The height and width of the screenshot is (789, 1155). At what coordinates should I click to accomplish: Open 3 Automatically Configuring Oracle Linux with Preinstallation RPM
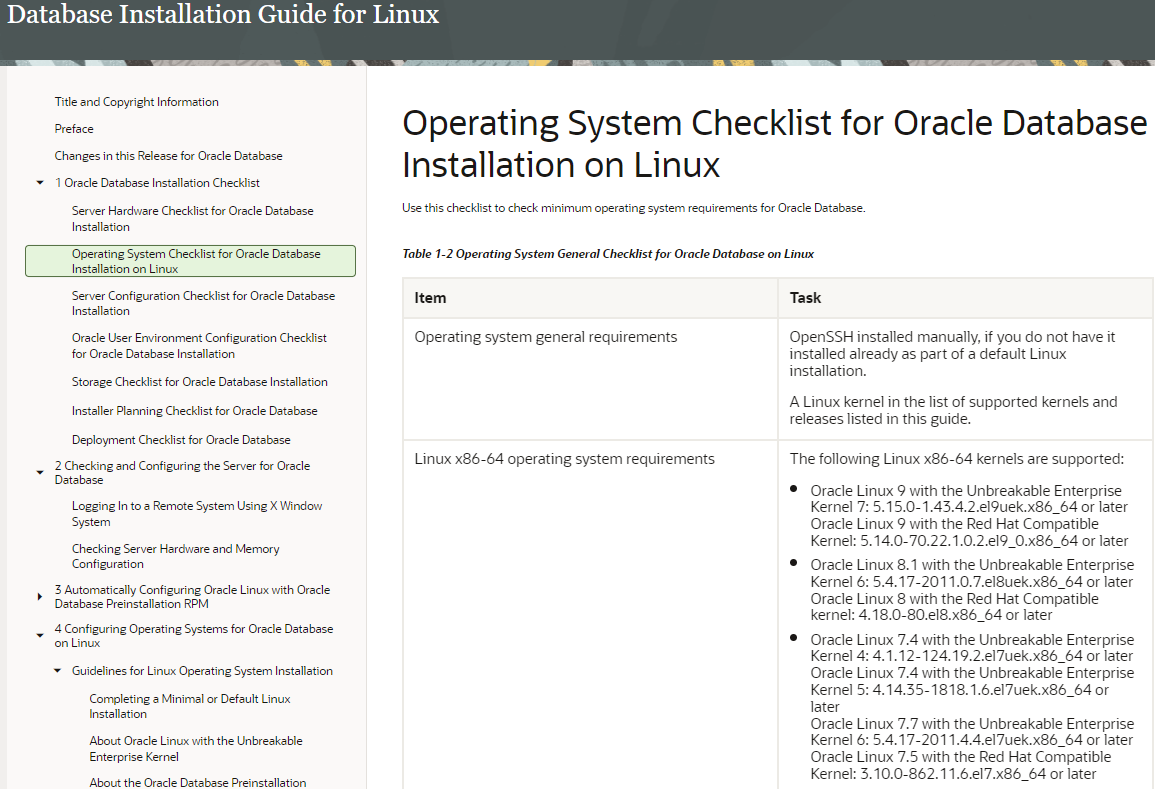(192, 597)
